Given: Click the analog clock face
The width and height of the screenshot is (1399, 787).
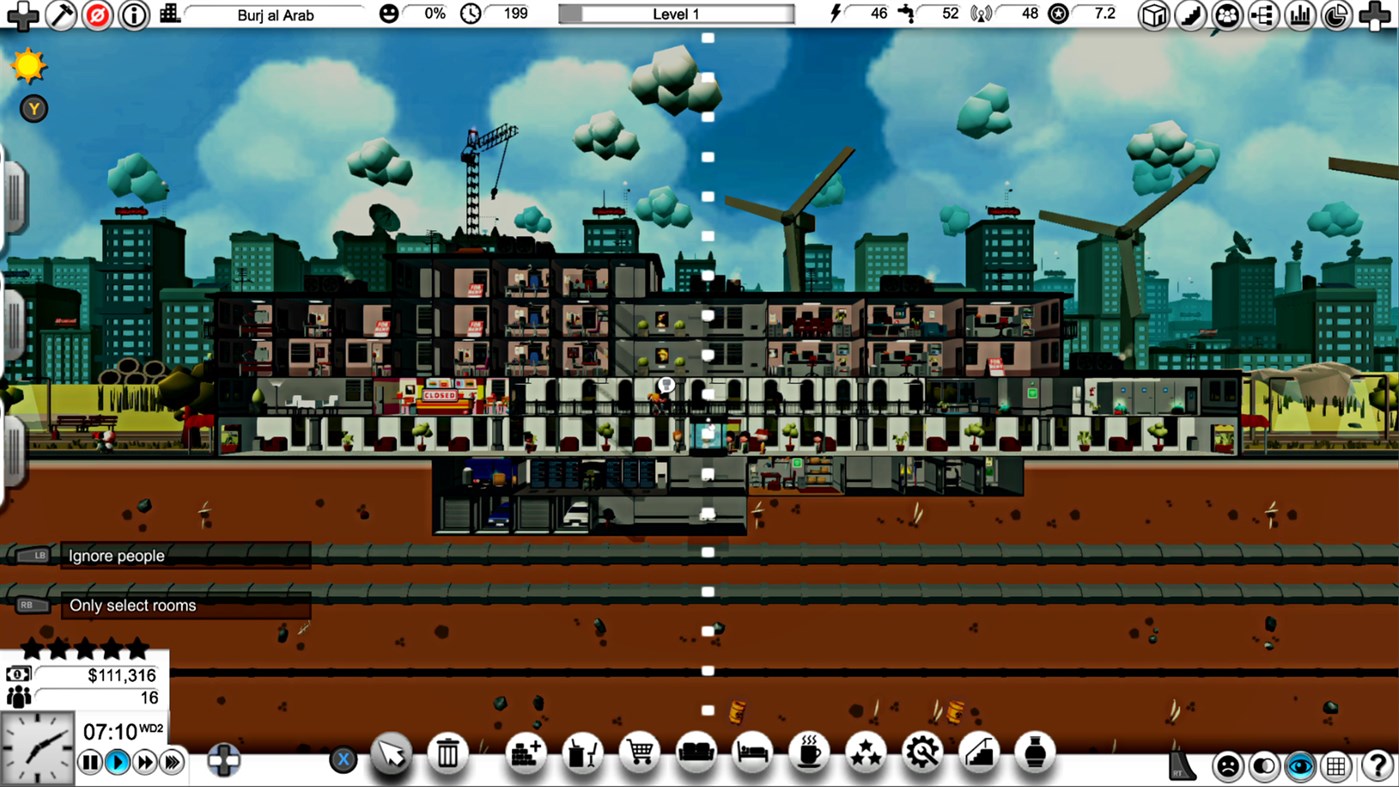Looking at the screenshot, I should [37, 748].
